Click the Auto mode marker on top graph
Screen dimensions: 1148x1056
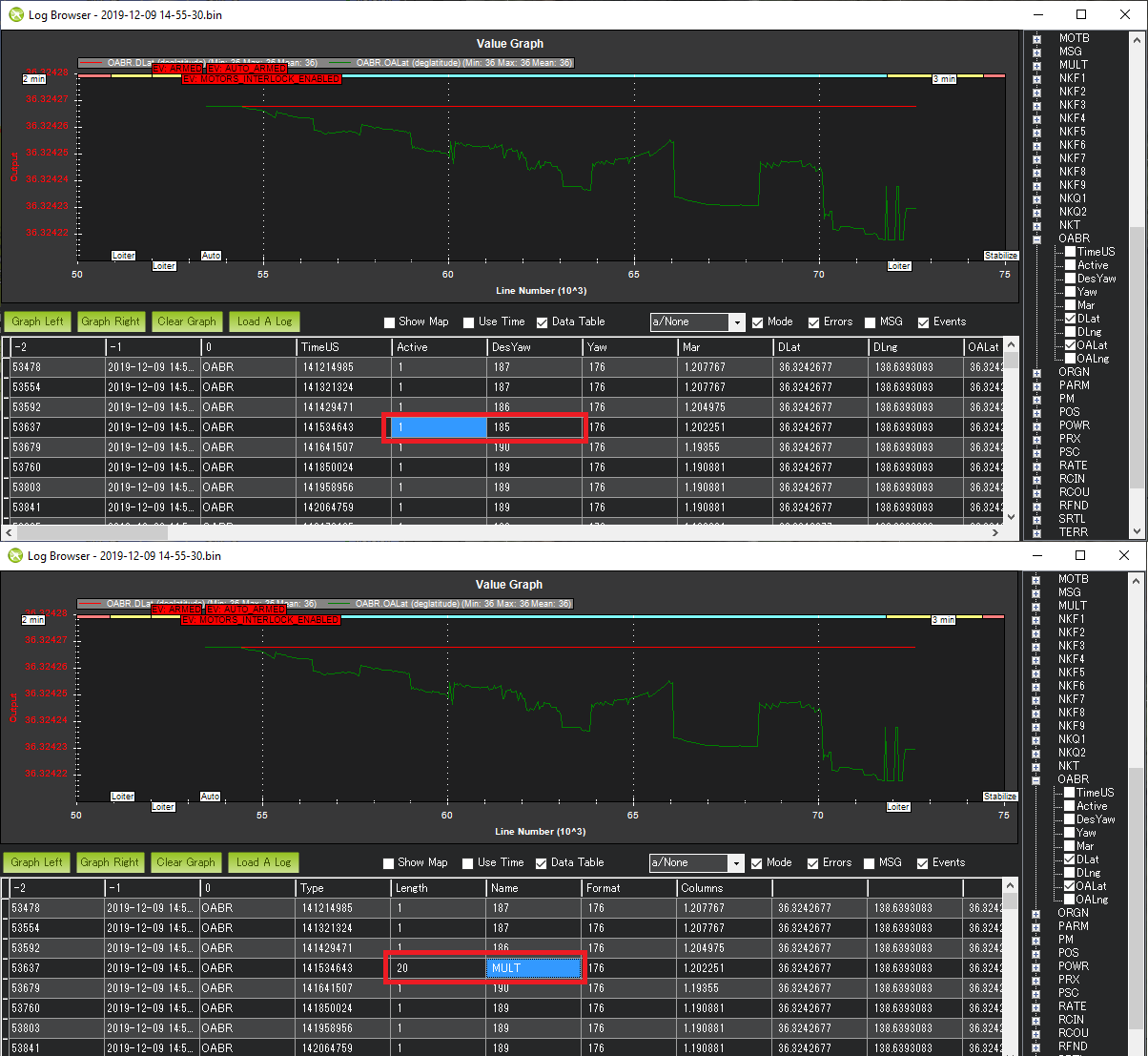pyautogui.click(x=212, y=256)
